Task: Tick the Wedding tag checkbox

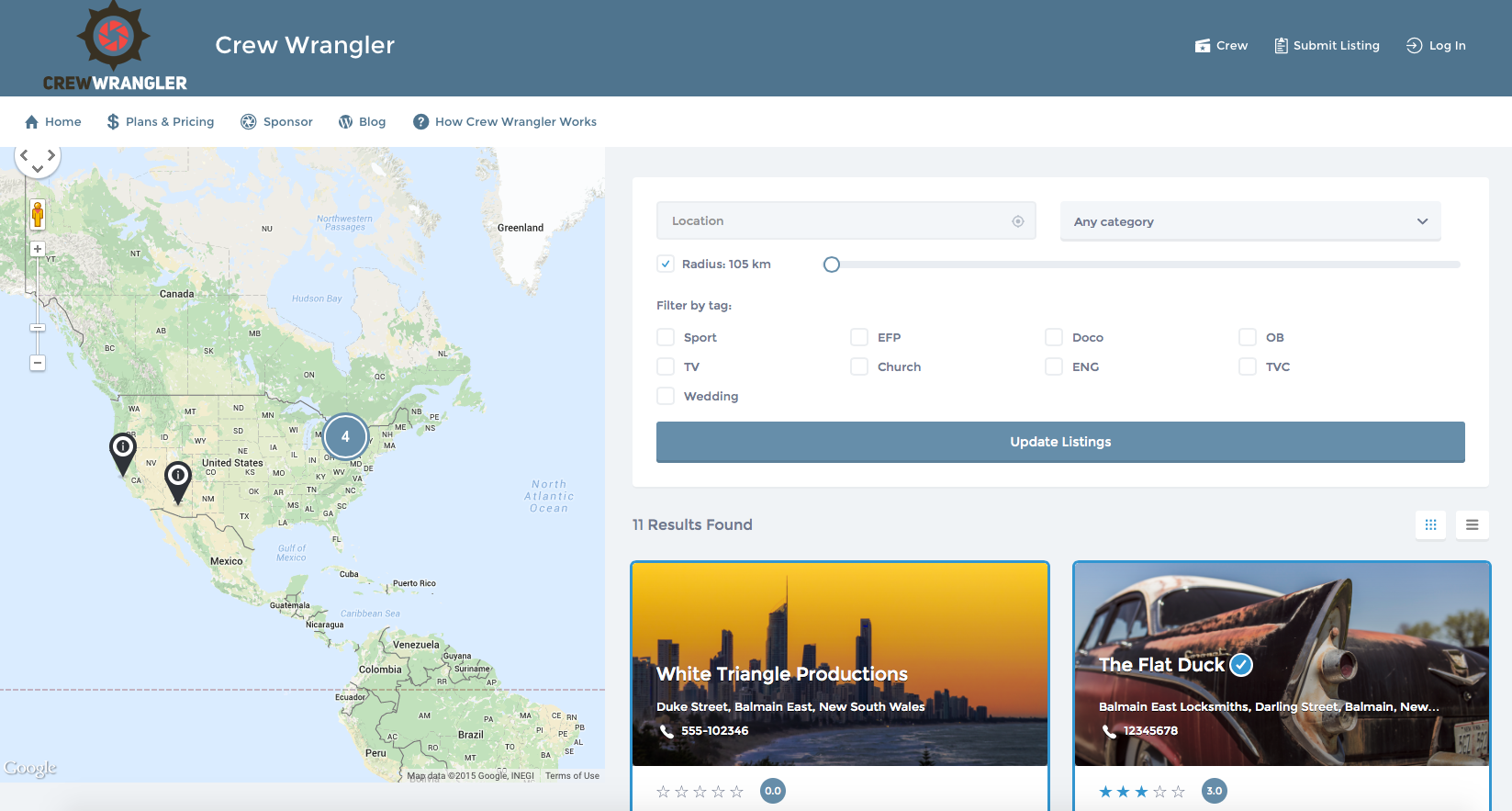Action: pos(666,396)
